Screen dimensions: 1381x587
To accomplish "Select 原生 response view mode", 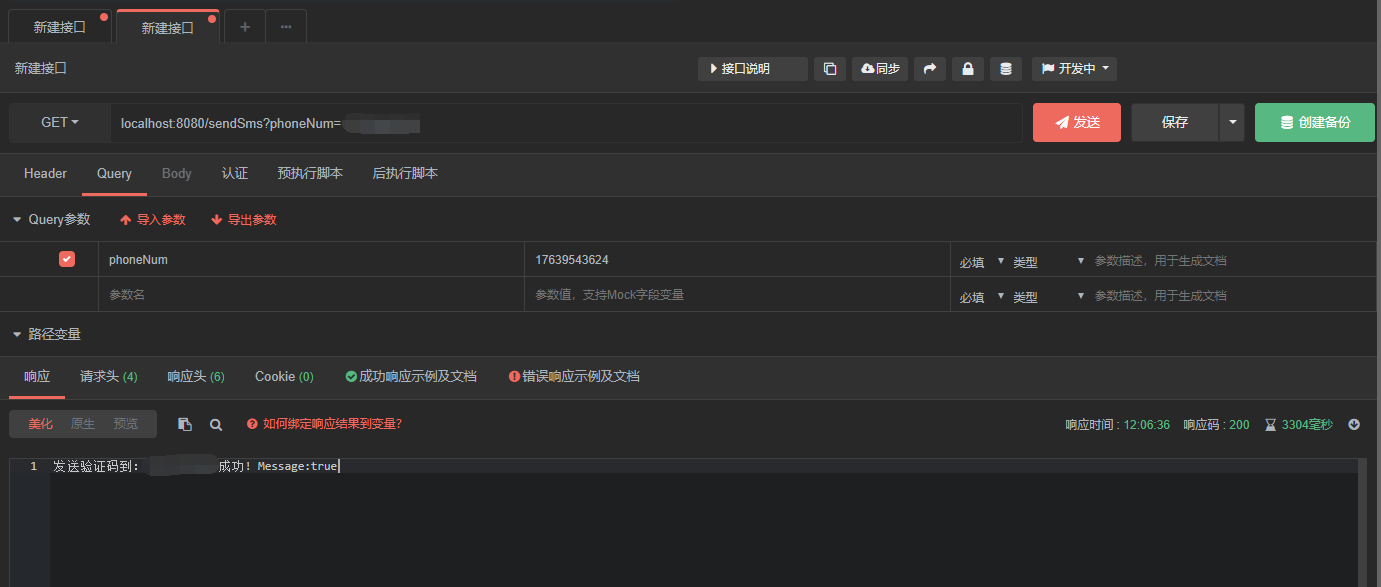I will [83, 424].
